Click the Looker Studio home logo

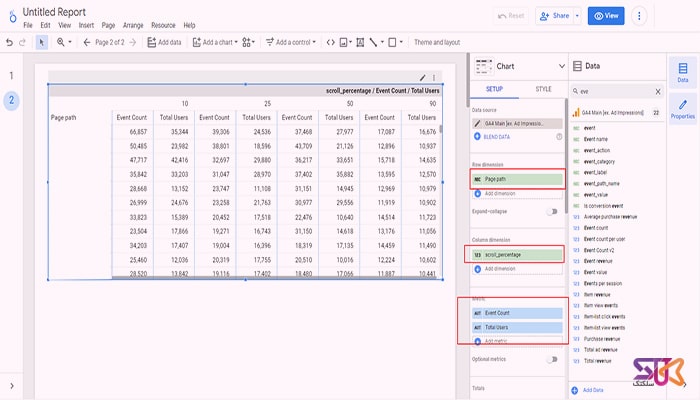point(12,17)
